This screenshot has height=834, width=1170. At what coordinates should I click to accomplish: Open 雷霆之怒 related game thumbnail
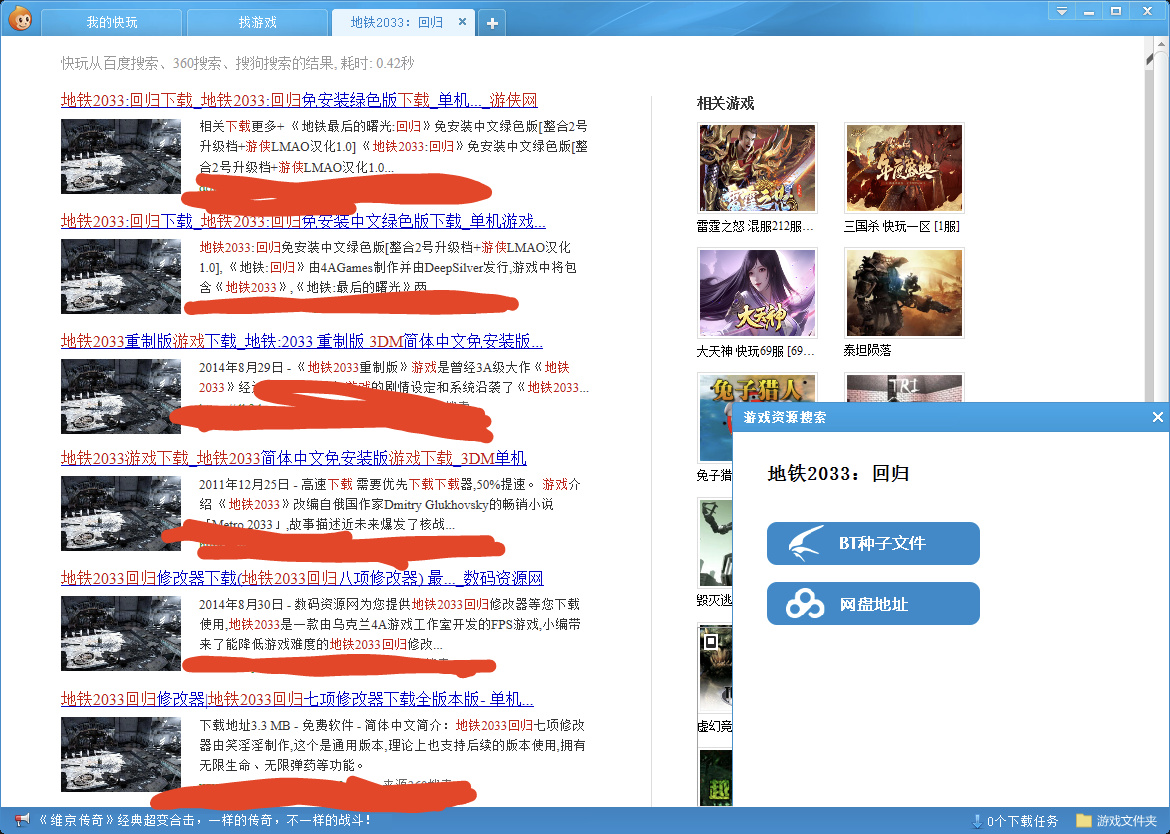point(757,168)
